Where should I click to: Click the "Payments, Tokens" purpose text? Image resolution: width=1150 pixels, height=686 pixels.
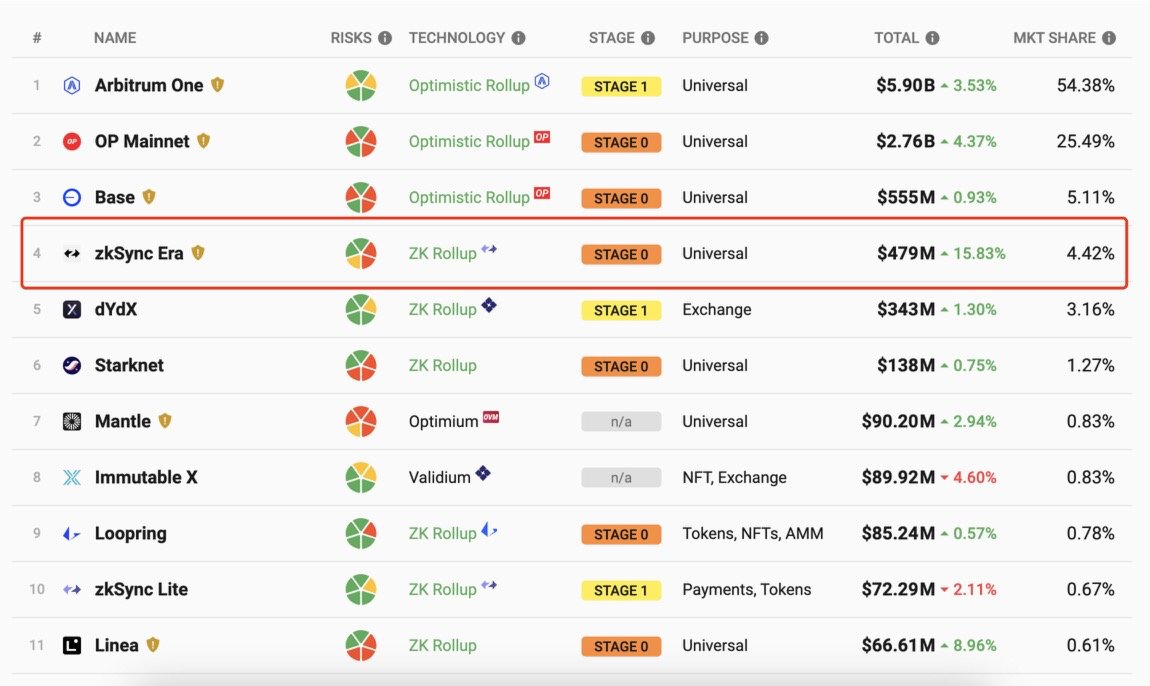click(x=747, y=590)
